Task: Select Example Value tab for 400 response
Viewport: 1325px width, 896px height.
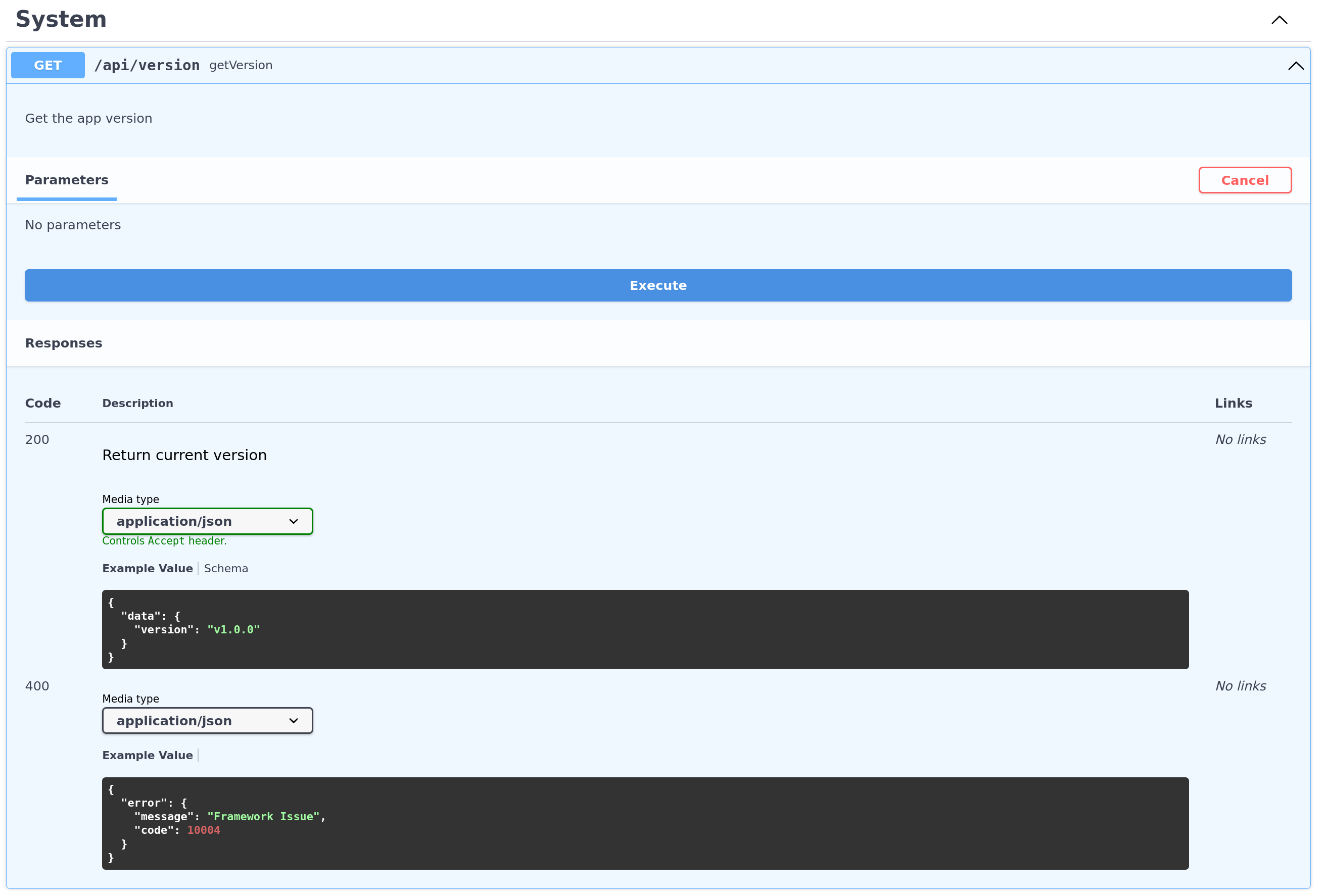Action: coord(147,756)
